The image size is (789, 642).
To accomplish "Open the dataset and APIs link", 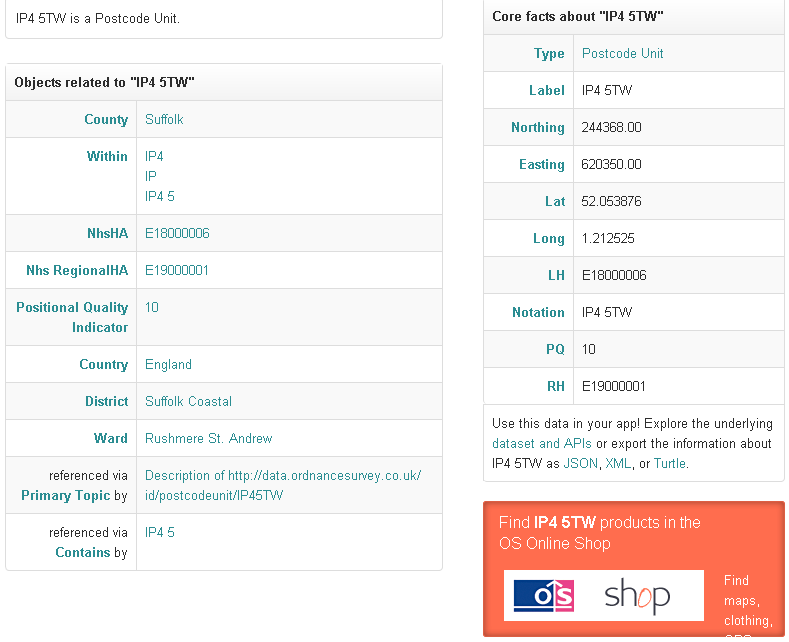I will pyautogui.click(x=541, y=443).
